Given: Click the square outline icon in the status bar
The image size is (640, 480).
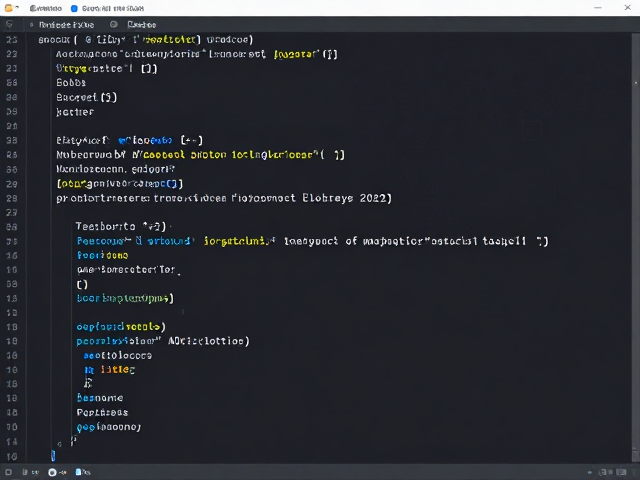Looking at the screenshot, I should [8, 472].
